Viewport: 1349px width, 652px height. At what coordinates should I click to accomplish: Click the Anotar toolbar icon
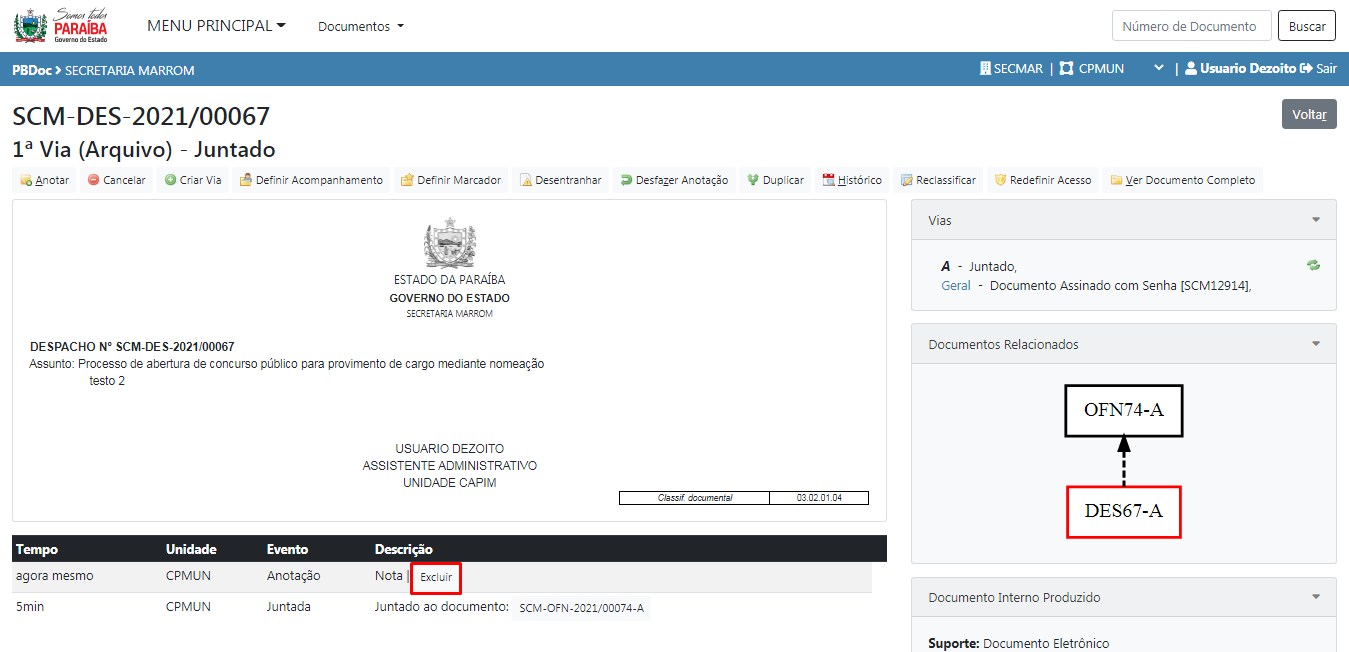point(25,181)
